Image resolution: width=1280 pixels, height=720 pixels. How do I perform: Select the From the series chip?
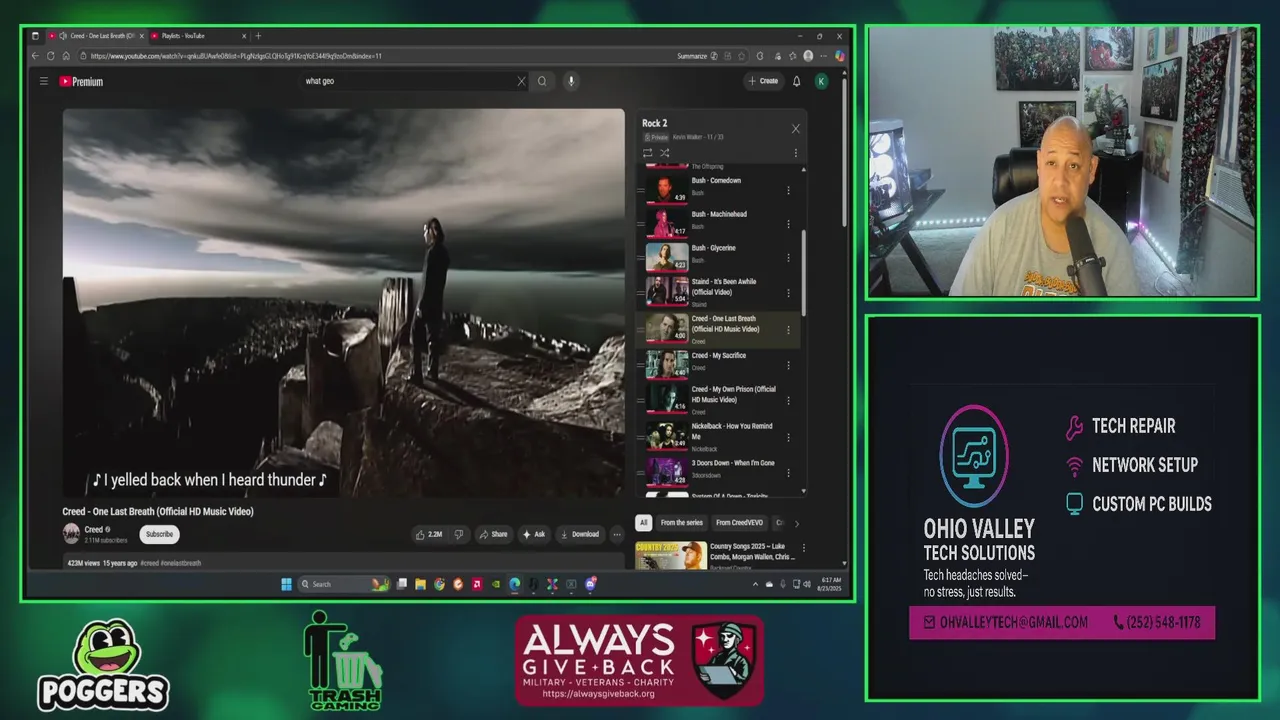click(x=681, y=523)
